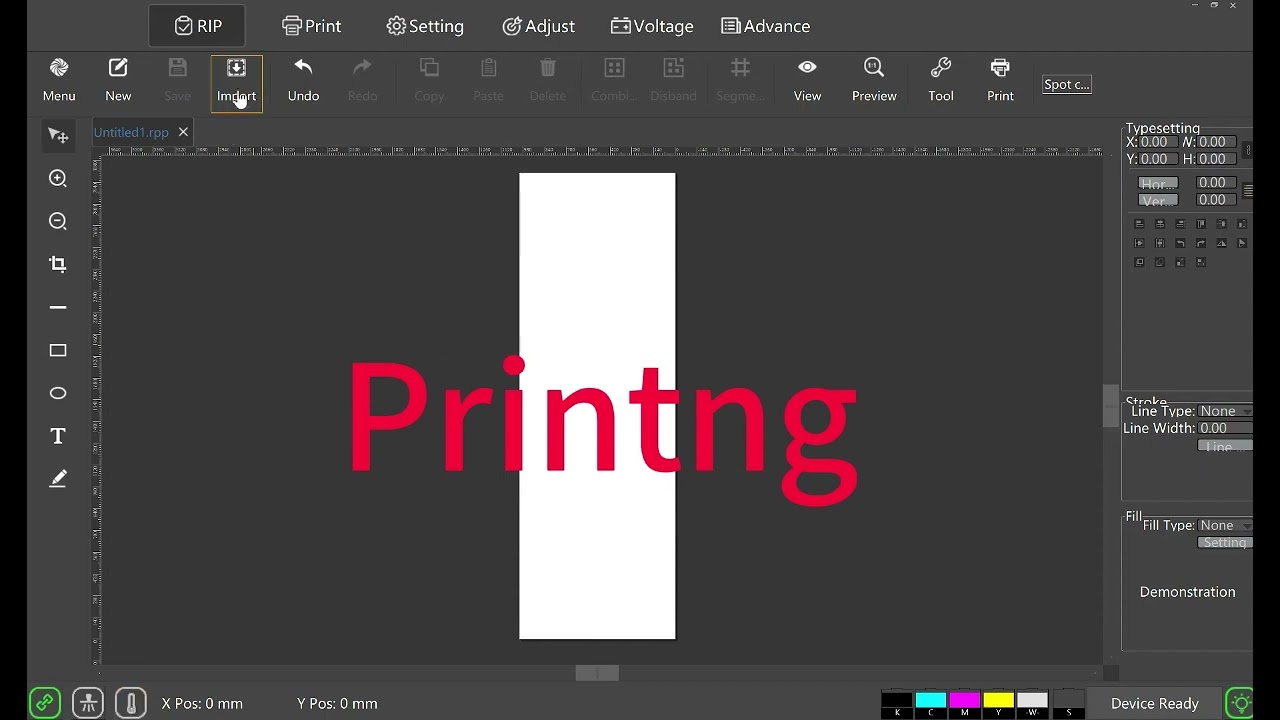Click the cyan C ink swatch
Image resolution: width=1280 pixels, height=720 pixels.
tap(931, 704)
